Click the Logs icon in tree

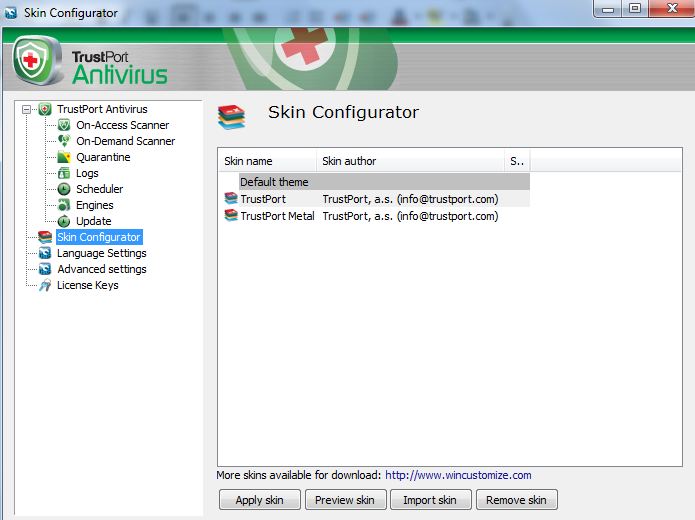click(64, 173)
